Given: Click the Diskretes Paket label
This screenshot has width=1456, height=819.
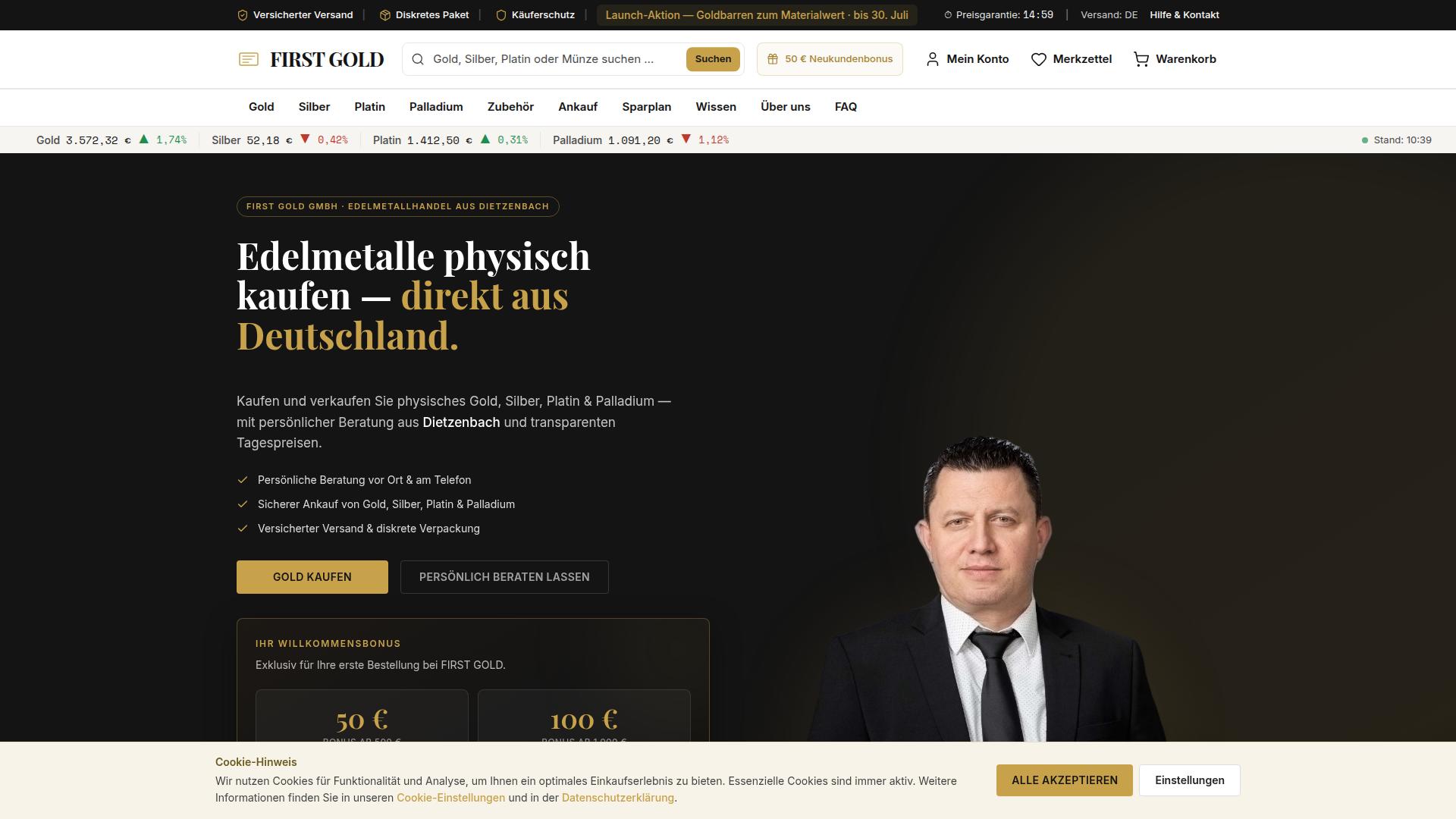Looking at the screenshot, I should [432, 15].
